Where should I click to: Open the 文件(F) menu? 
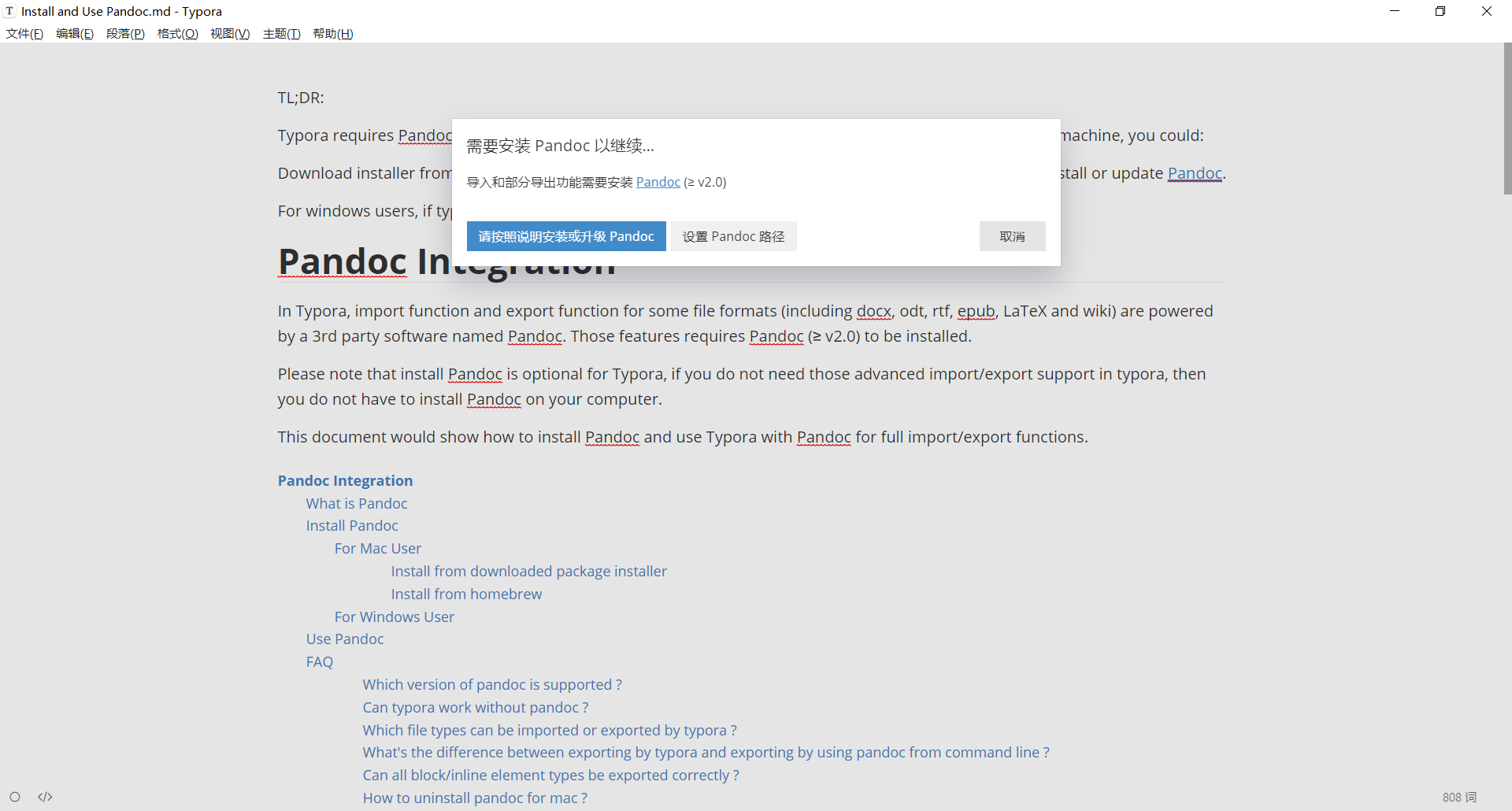coord(24,34)
